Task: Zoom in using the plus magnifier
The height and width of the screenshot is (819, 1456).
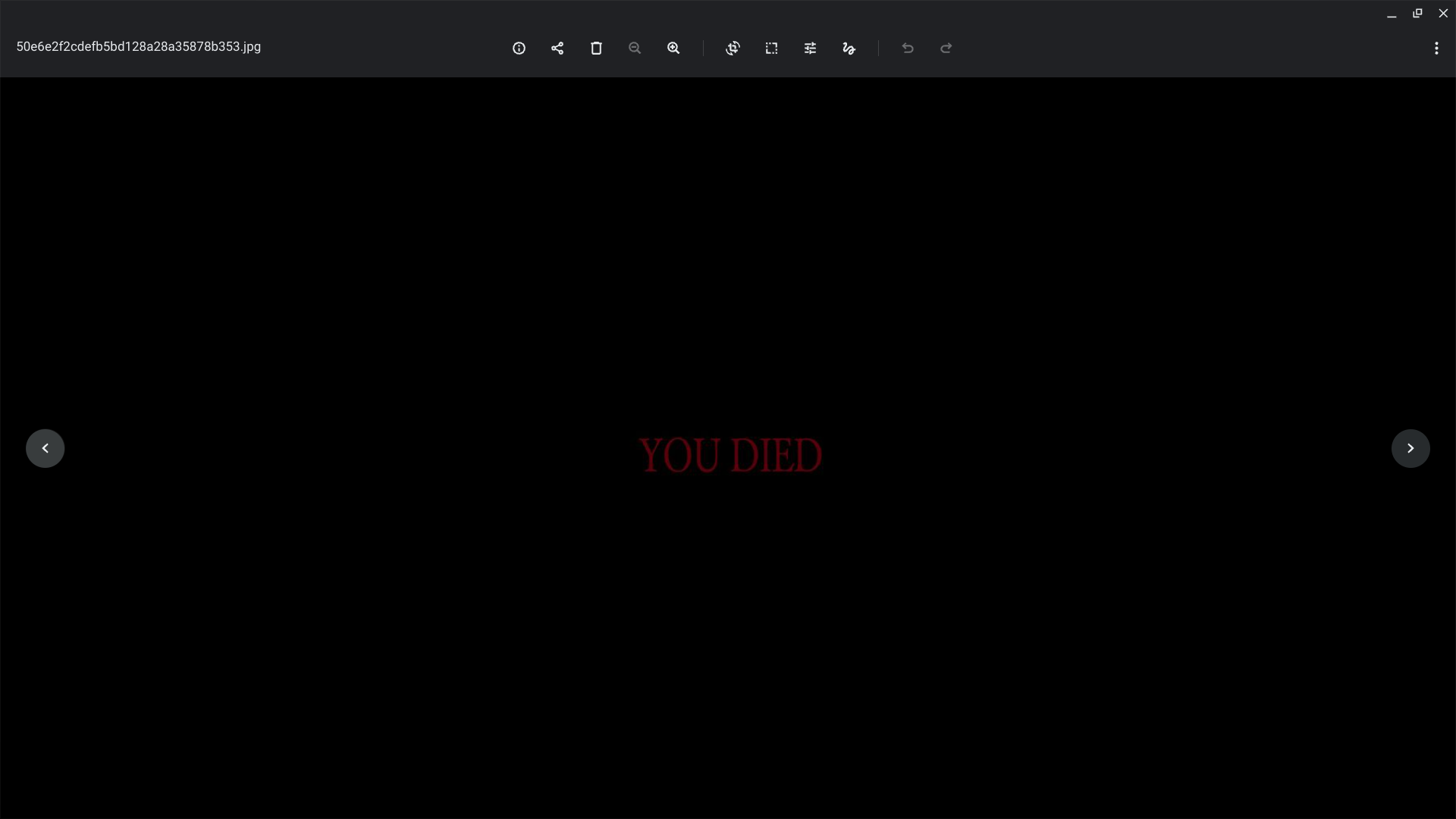Action: pyautogui.click(x=673, y=49)
